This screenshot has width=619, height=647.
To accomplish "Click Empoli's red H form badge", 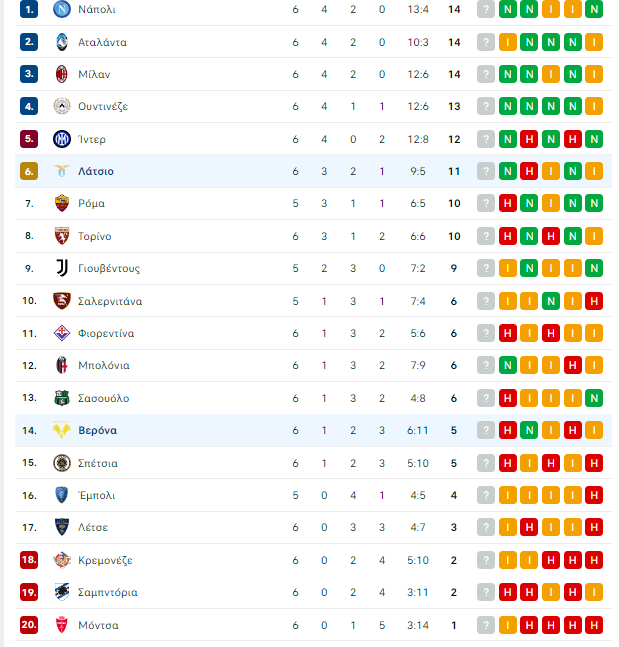I will pos(594,495).
